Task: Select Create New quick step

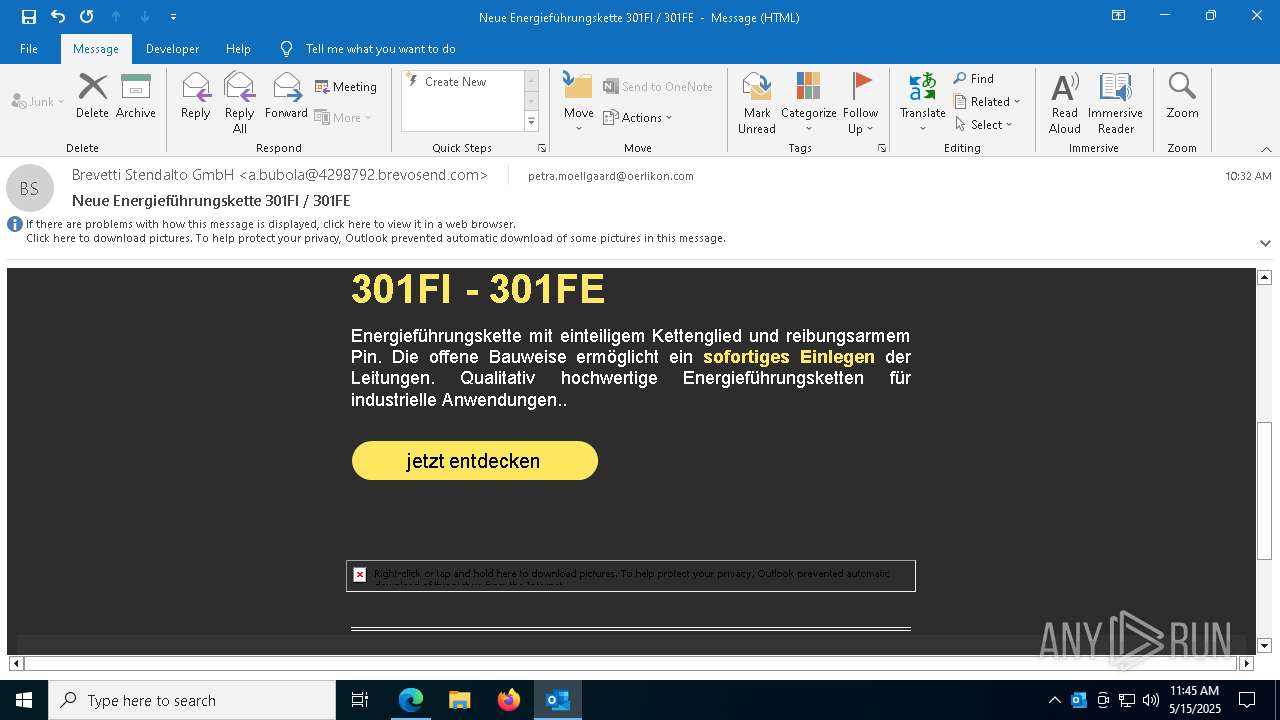Action: coord(456,82)
